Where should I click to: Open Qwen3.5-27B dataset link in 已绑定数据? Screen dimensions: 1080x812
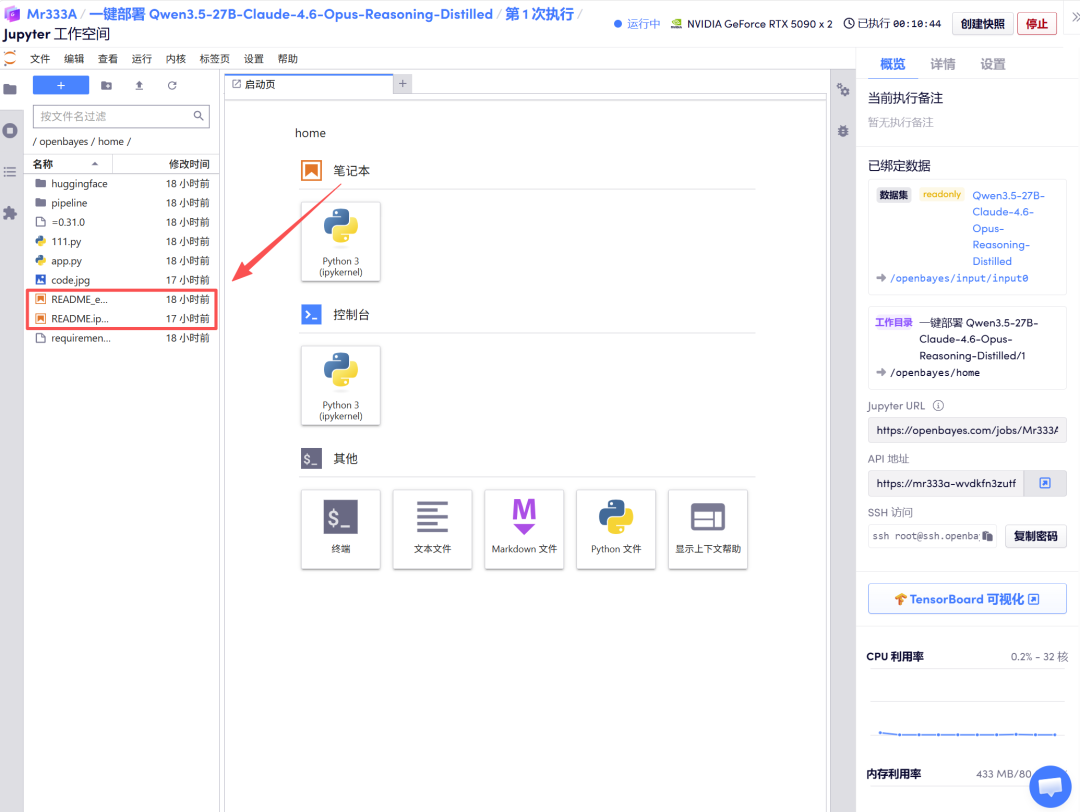[1008, 228]
